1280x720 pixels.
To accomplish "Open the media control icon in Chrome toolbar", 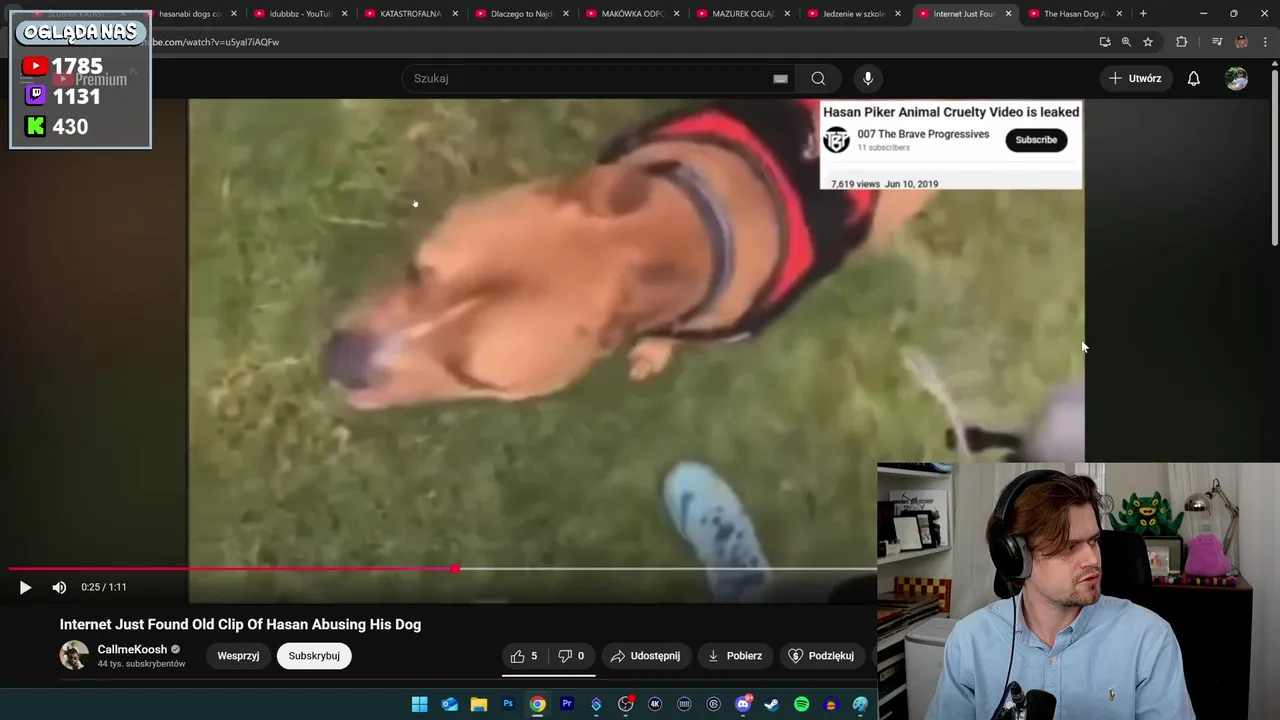I will pos(1217,42).
